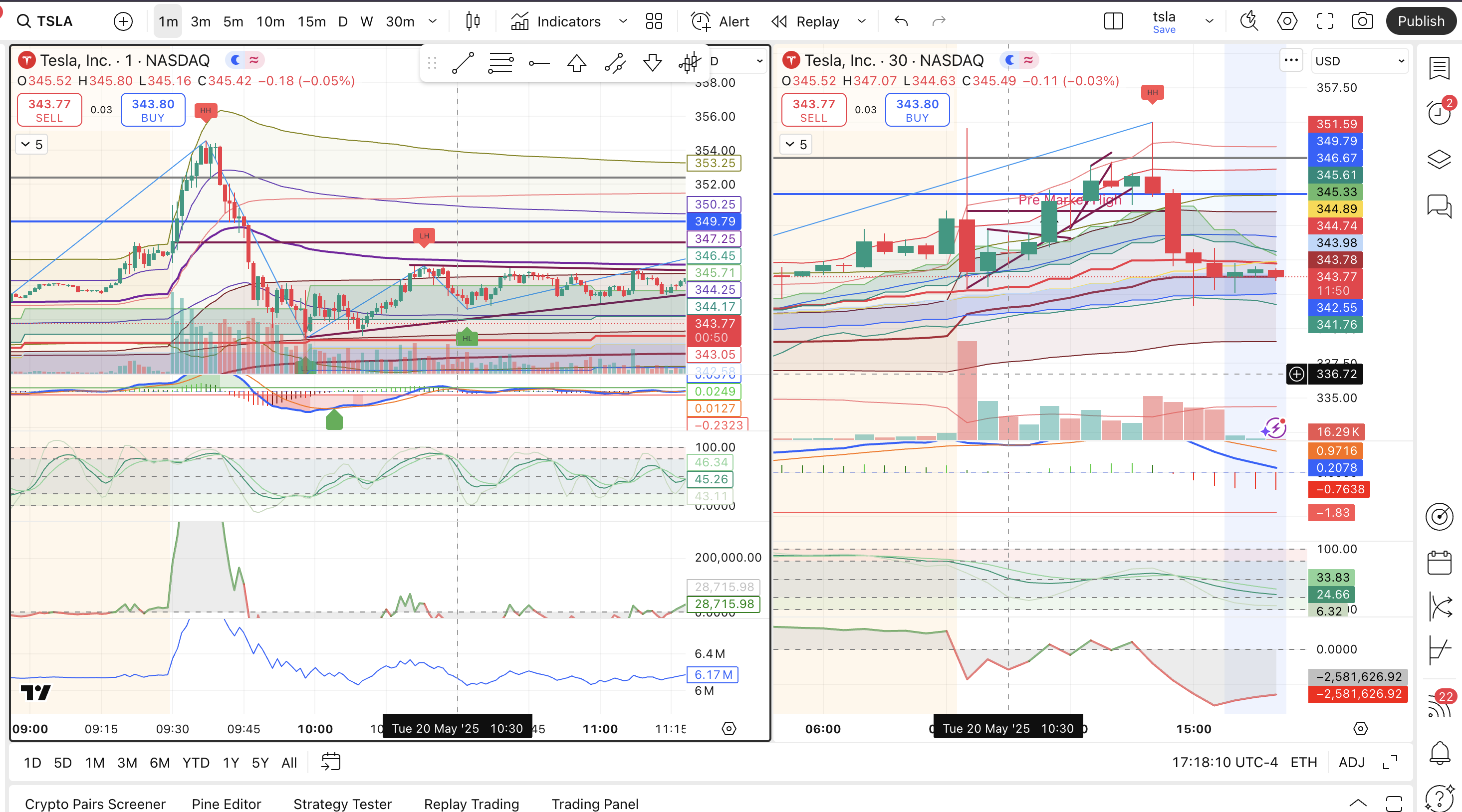1462x812 pixels.
Task: Publish the chart idea
Action: [x=1421, y=21]
